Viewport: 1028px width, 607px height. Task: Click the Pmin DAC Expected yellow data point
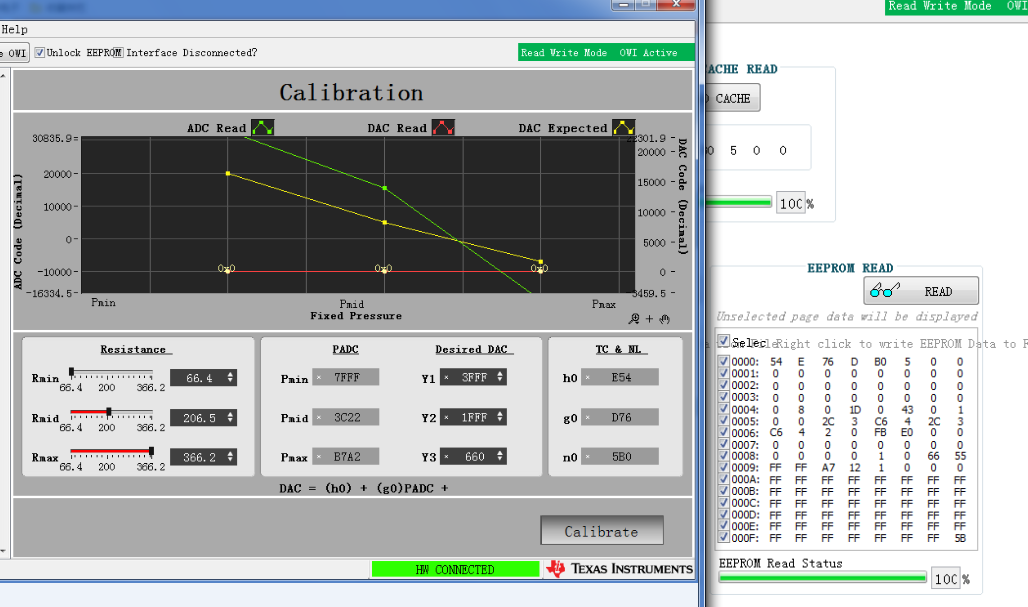(228, 174)
